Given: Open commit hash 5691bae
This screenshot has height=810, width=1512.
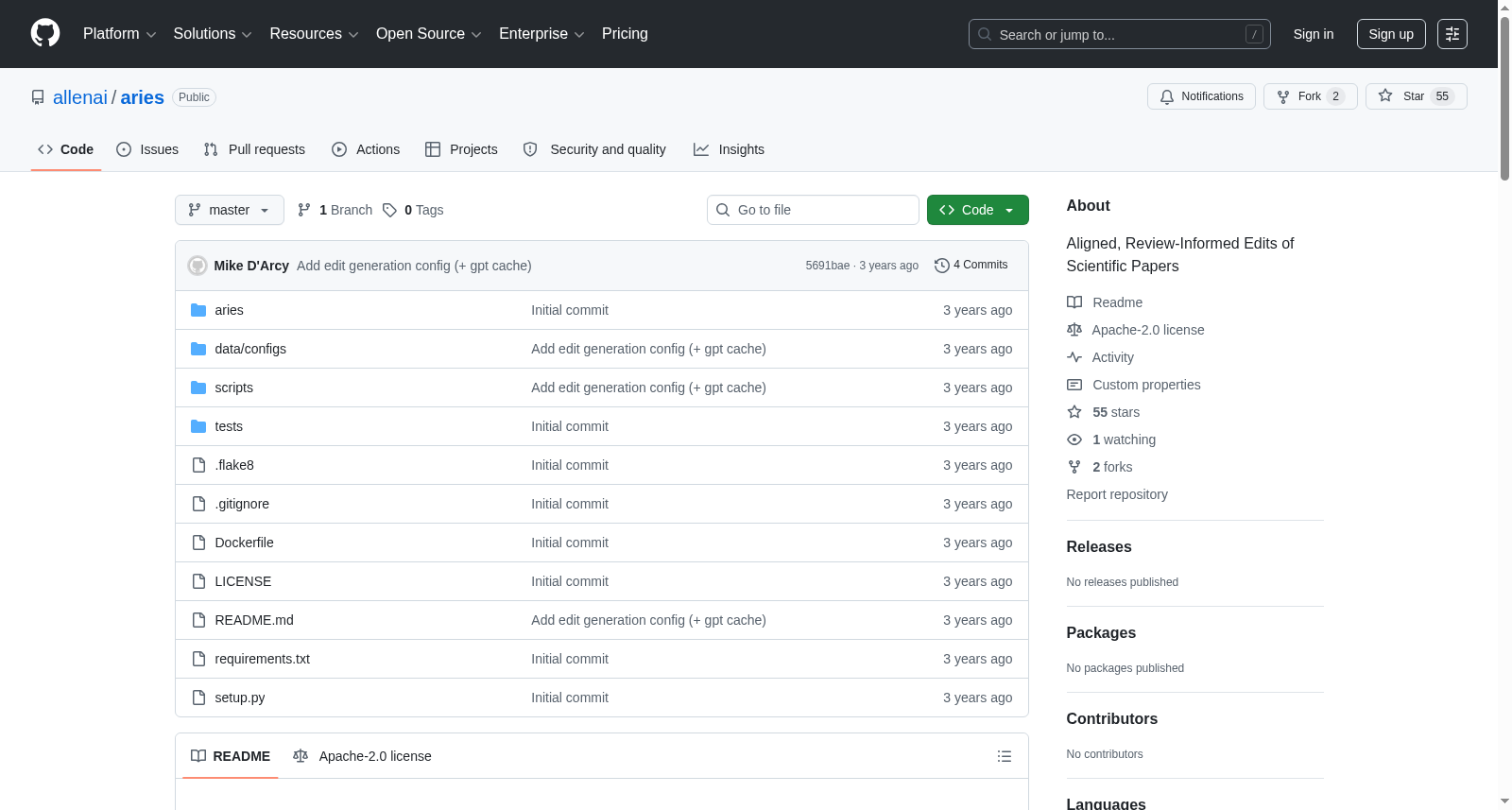Looking at the screenshot, I should [828, 266].
